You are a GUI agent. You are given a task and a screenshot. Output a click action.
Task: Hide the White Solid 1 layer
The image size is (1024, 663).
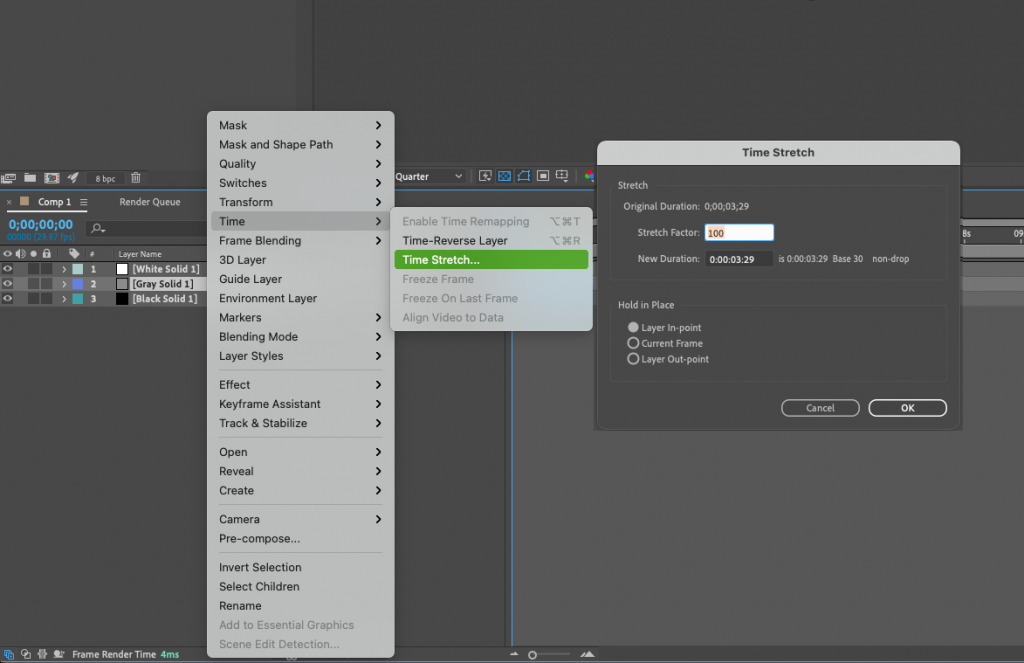(7, 268)
